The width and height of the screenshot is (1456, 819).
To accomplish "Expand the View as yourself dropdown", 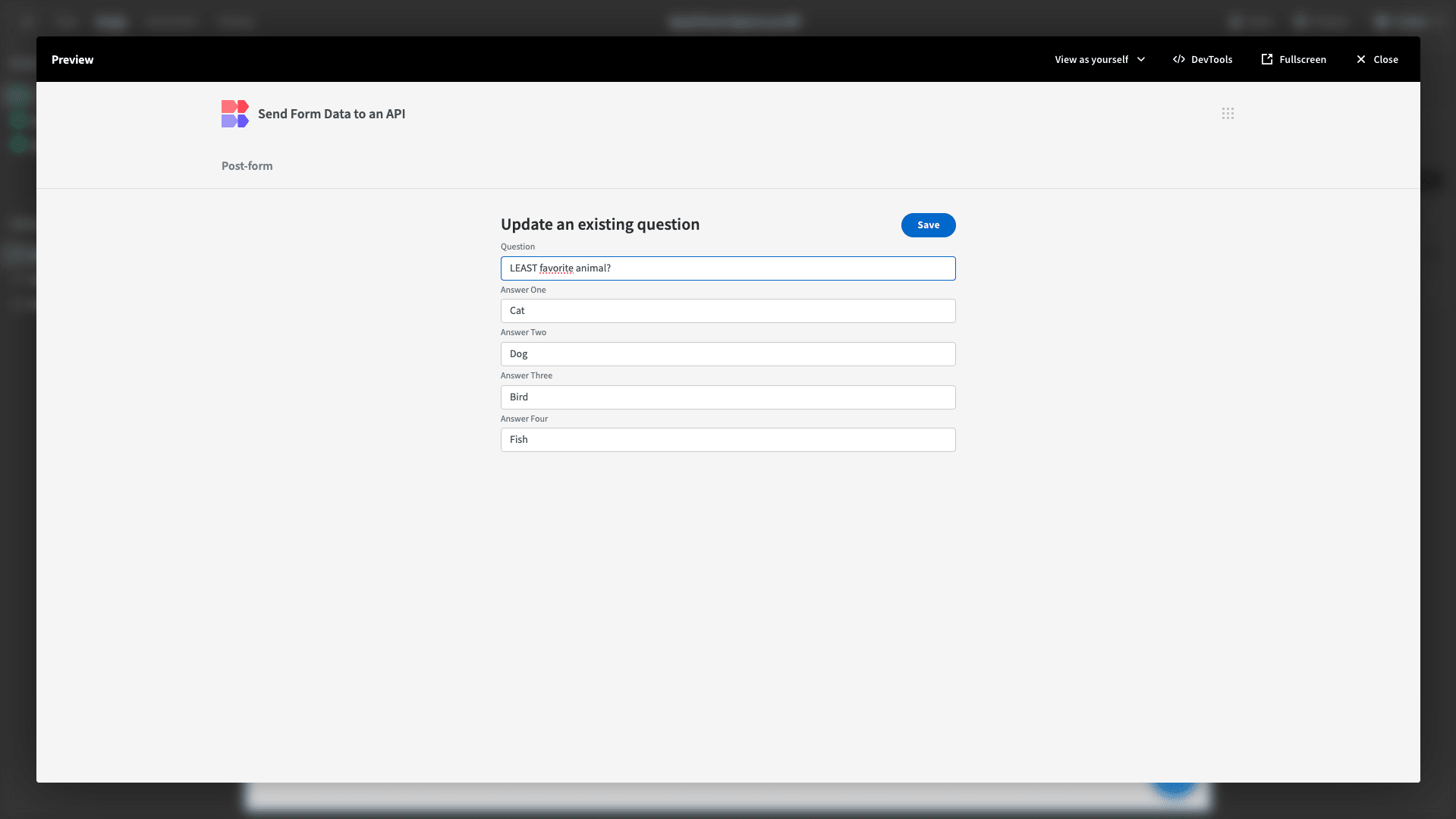I will coord(1099,59).
